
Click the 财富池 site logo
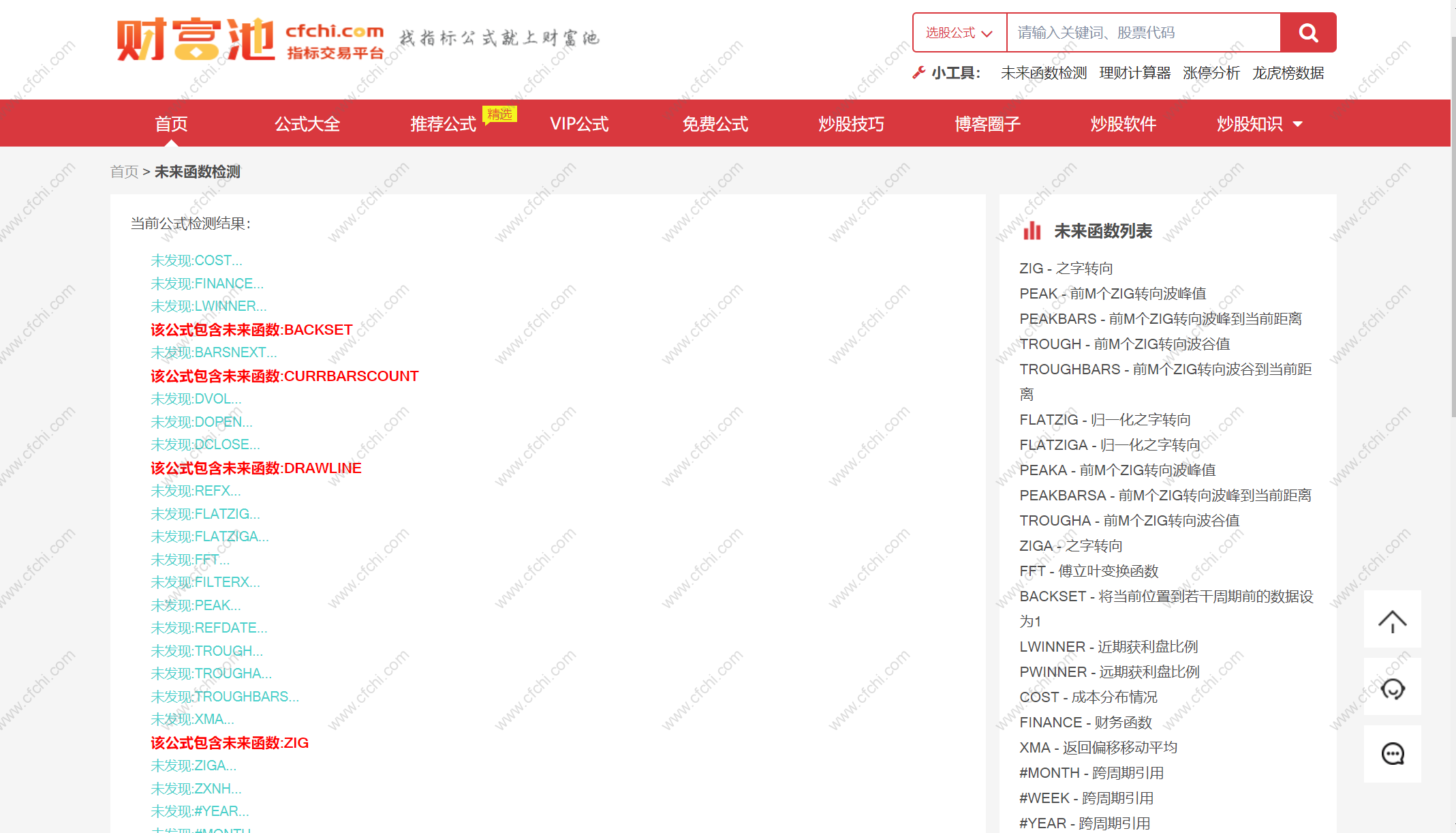(196, 40)
